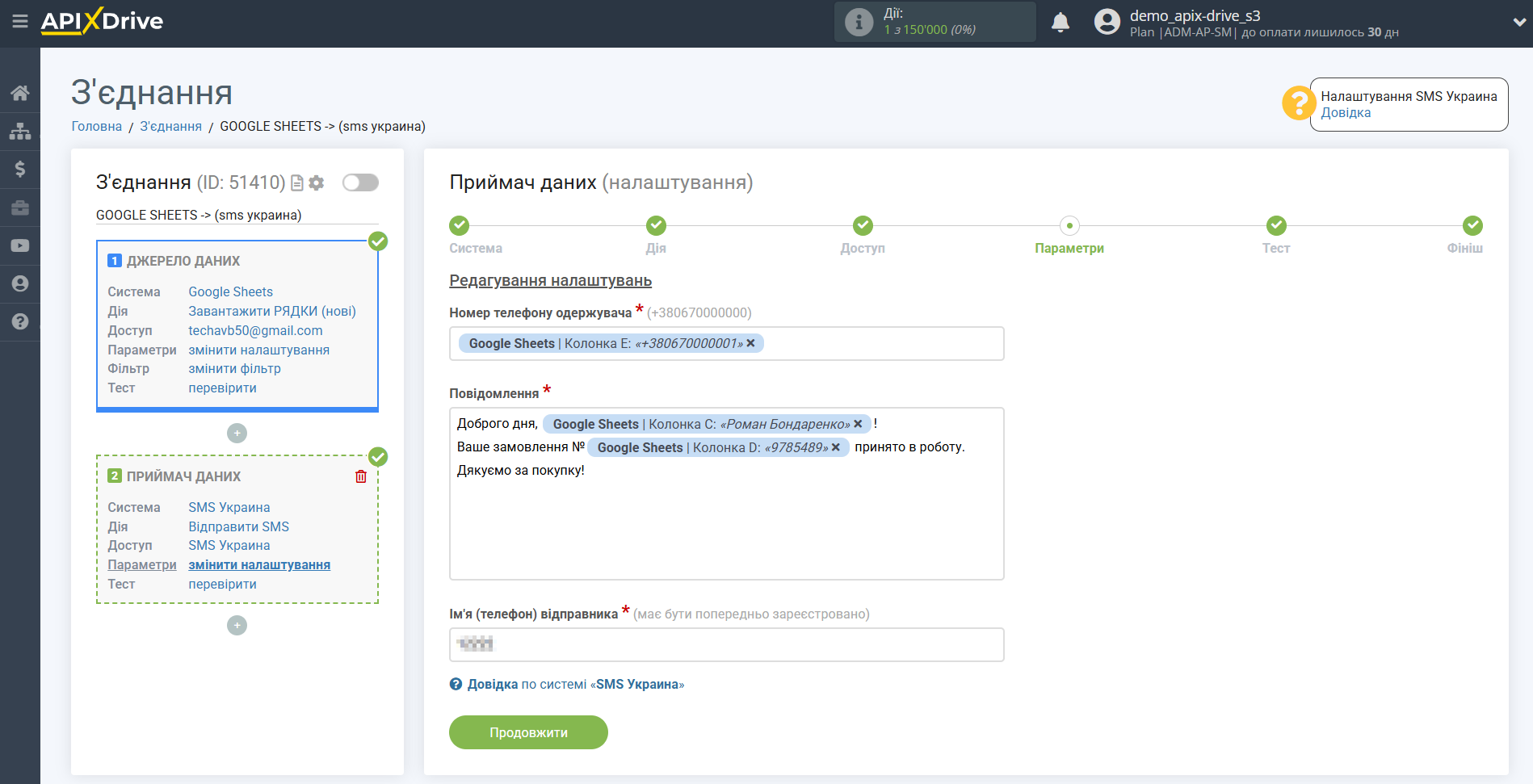The image size is (1533, 784).
Task: Click the ApiX-Drive logo
Action: 102,21
